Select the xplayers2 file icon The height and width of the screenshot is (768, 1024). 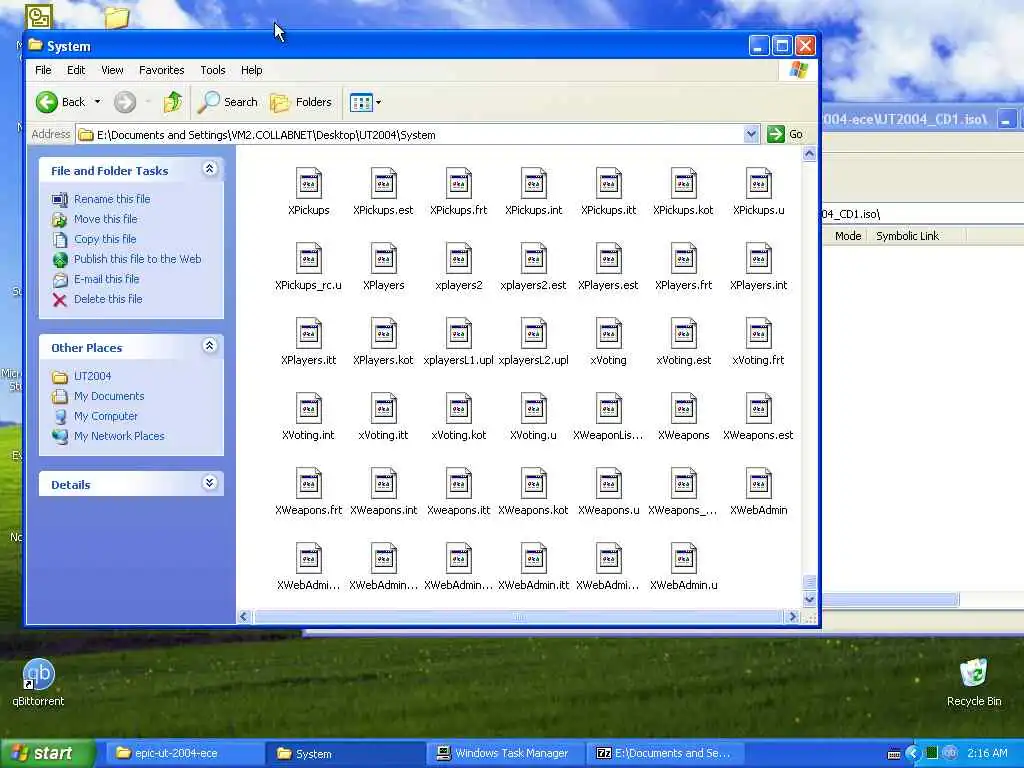458,259
